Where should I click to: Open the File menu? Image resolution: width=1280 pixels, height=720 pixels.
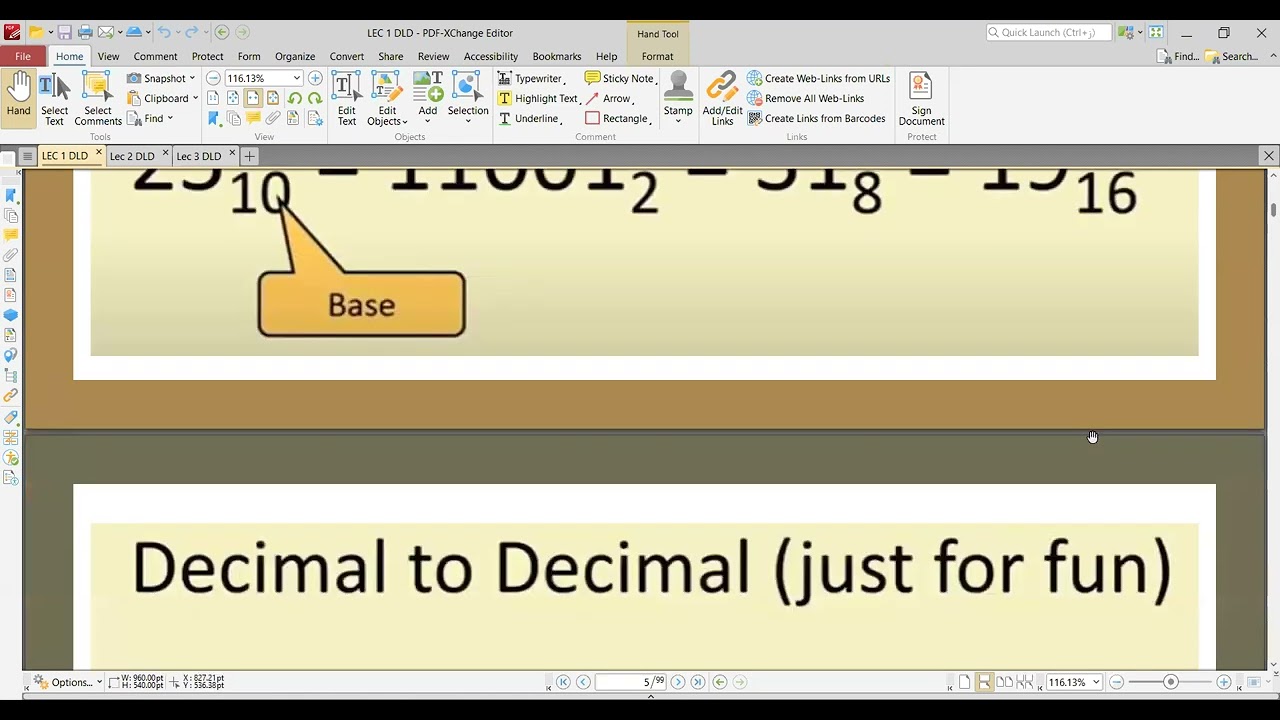[x=22, y=56]
